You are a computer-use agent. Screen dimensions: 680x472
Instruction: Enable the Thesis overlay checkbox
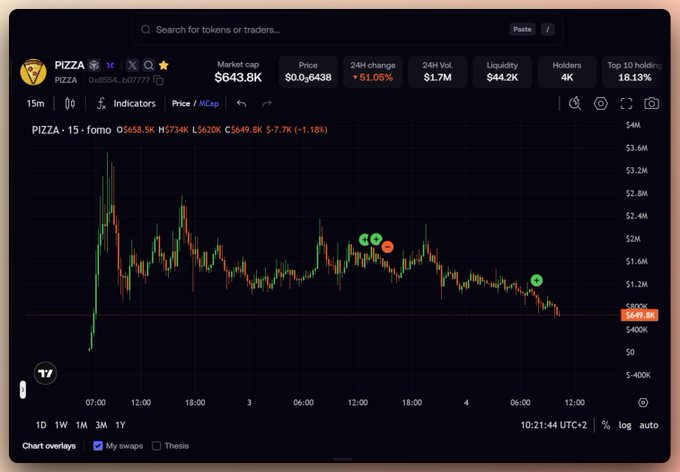(157, 446)
